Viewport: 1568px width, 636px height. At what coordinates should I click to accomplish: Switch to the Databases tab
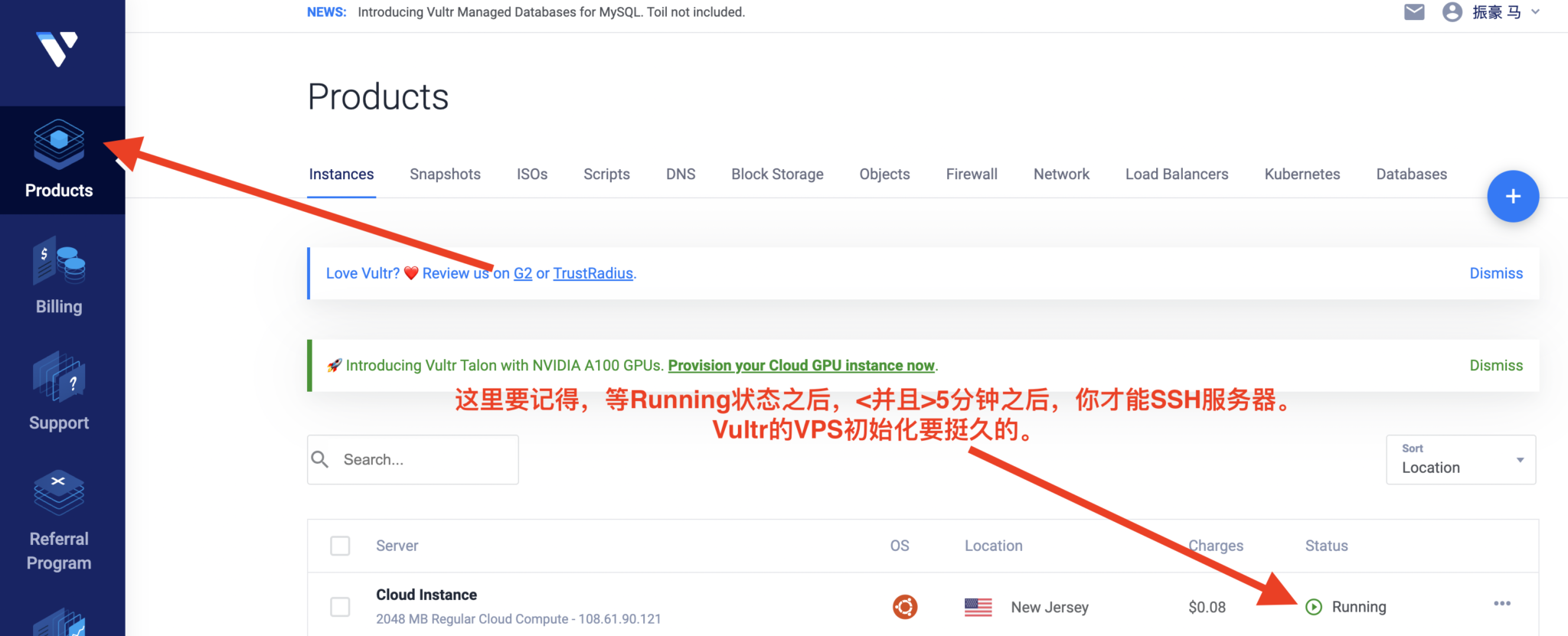pyautogui.click(x=1411, y=174)
